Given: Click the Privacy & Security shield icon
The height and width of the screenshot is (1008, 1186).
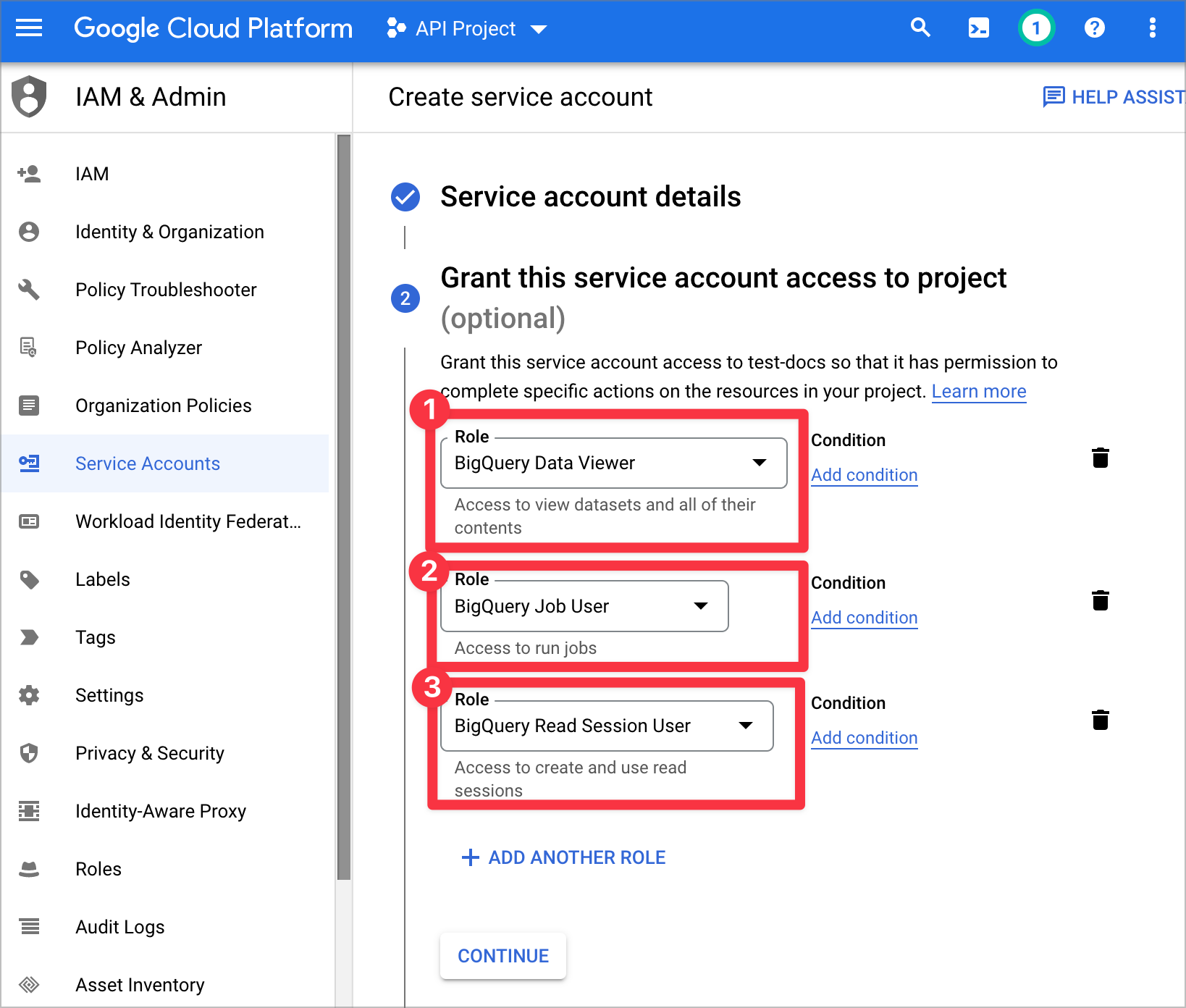Looking at the screenshot, I should pos(29,753).
